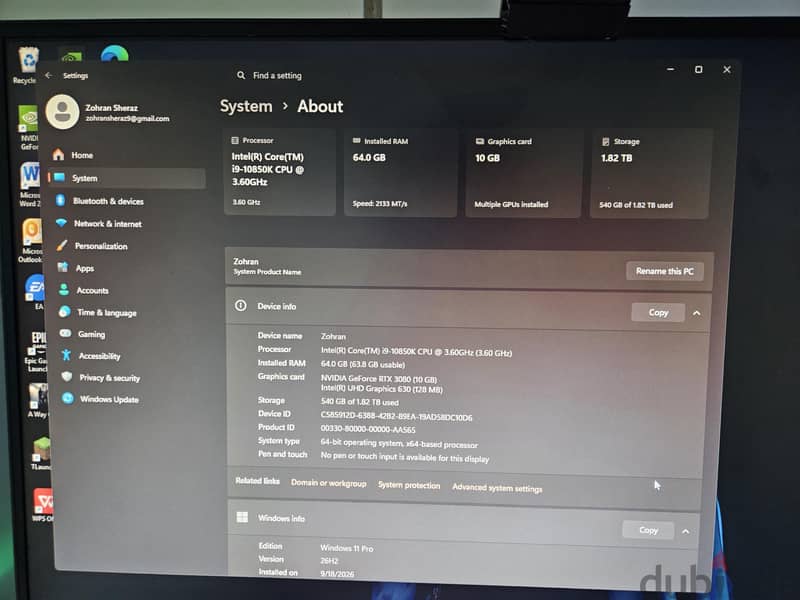The image size is (800, 600).
Task: Click the Accessibility figure icon
Action: (x=66, y=355)
